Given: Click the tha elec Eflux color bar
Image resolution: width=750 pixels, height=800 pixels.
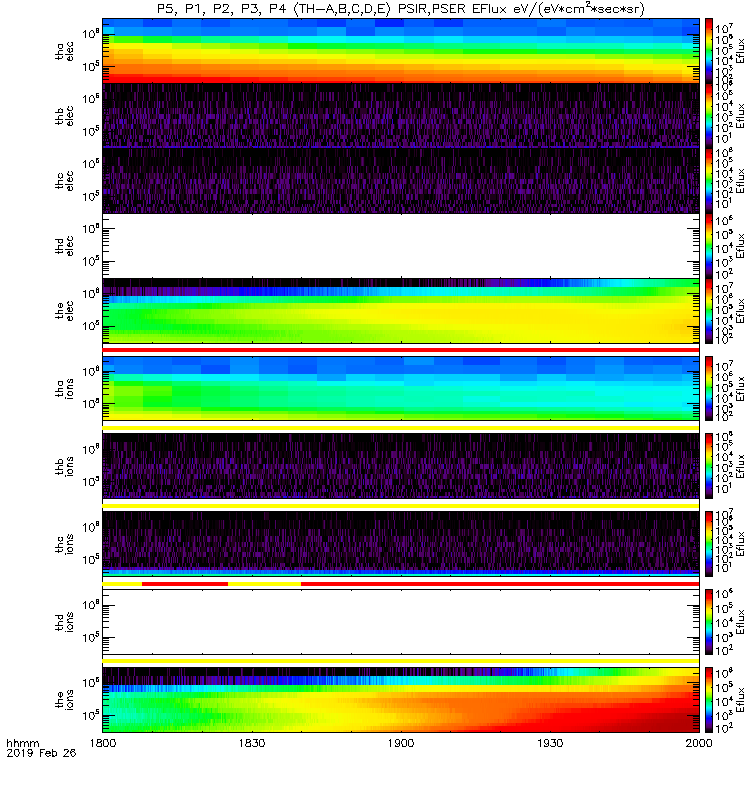Looking at the screenshot, I should pyautogui.click(x=709, y=51).
